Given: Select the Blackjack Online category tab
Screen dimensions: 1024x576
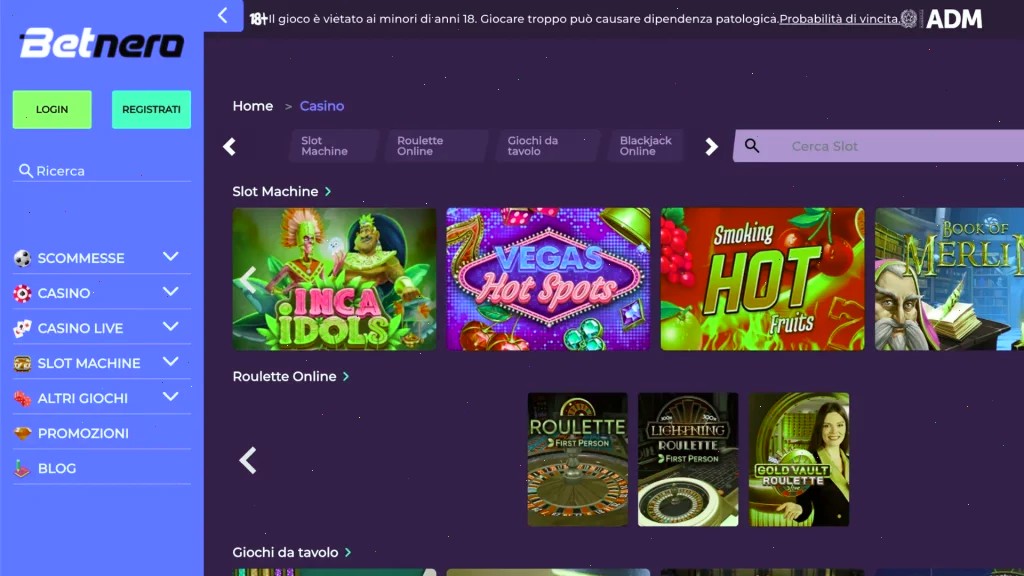Looking at the screenshot, I should coord(645,146).
